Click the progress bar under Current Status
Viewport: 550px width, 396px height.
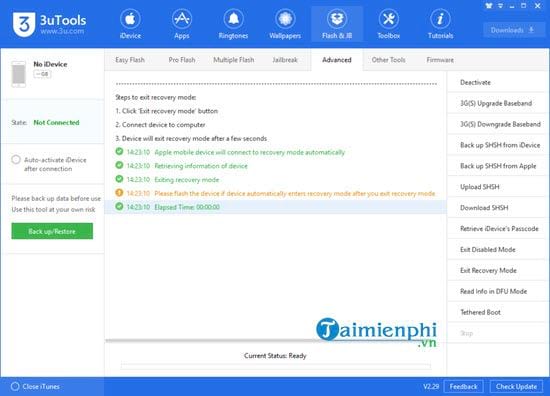click(276, 366)
